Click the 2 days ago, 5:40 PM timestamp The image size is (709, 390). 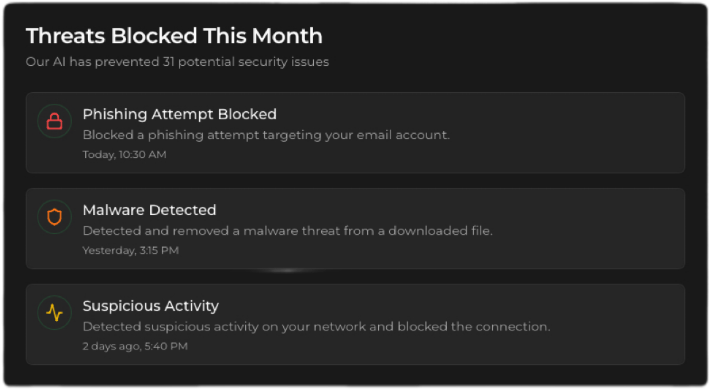coord(135,346)
